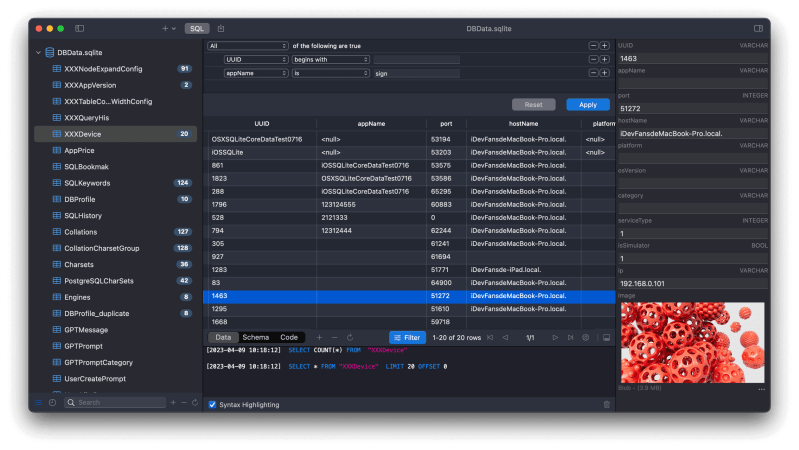Click the Apply filter button

(588, 104)
